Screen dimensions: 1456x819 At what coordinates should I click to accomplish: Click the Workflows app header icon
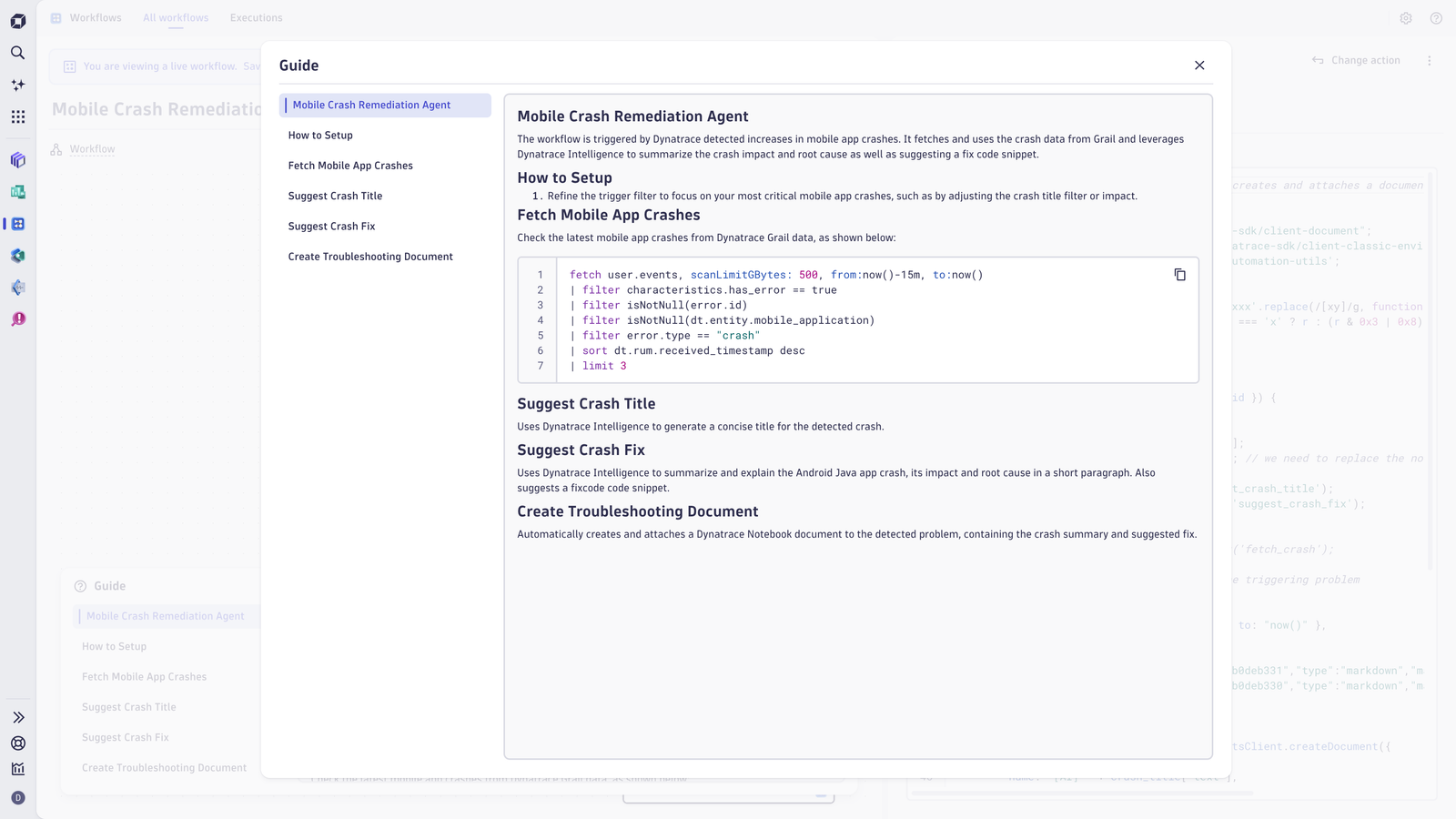tap(56, 18)
